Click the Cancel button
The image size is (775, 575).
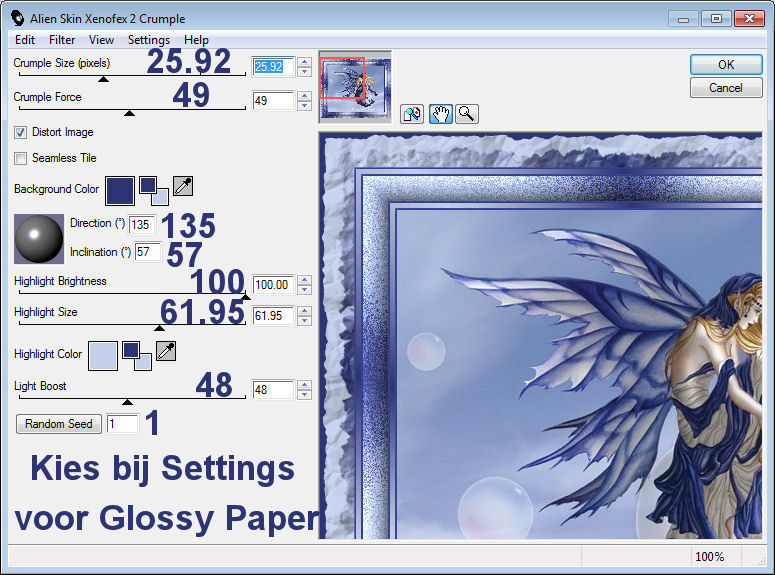(x=726, y=88)
